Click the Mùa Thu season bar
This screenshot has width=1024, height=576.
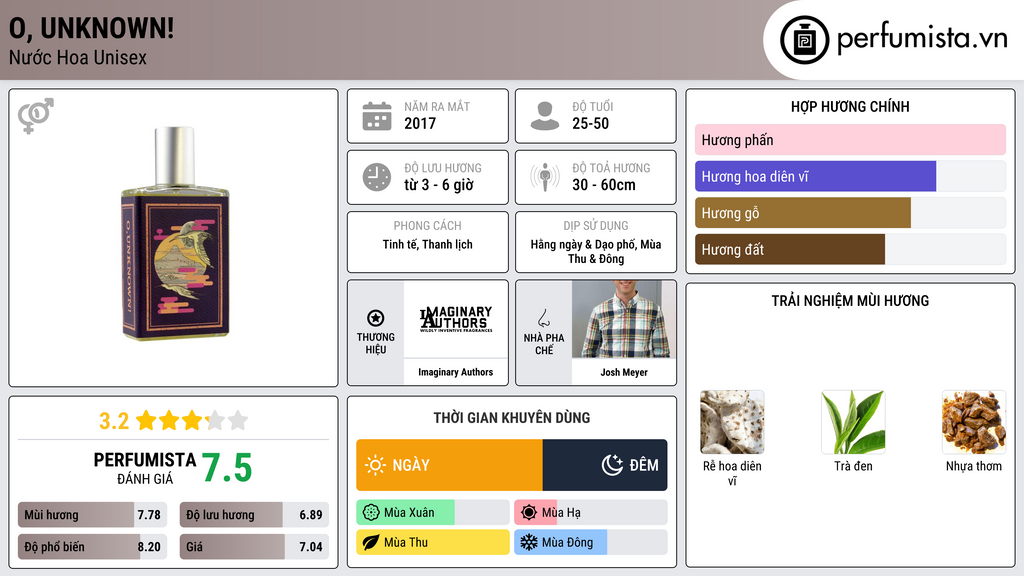[x=432, y=542]
